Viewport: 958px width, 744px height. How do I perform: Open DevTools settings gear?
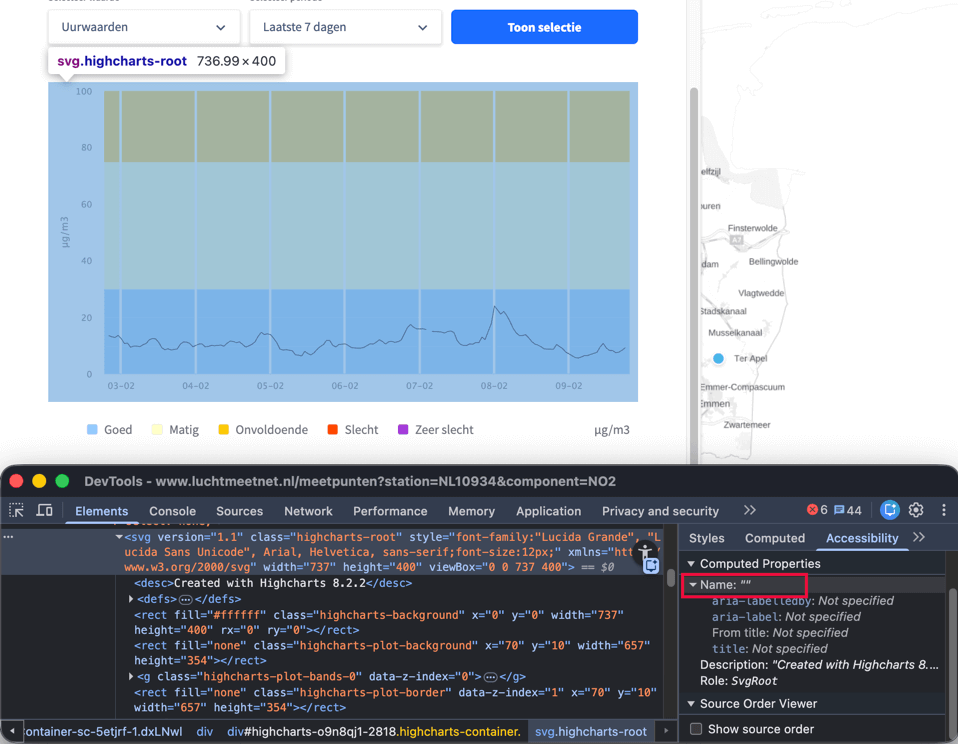tap(916, 510)
